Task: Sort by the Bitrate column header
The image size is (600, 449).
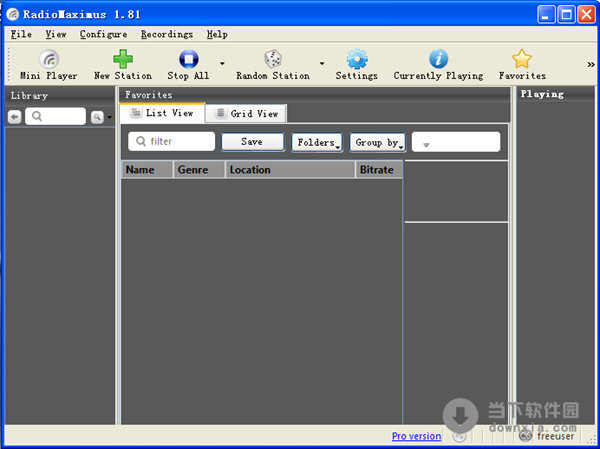Action: [x=379, y=170]
